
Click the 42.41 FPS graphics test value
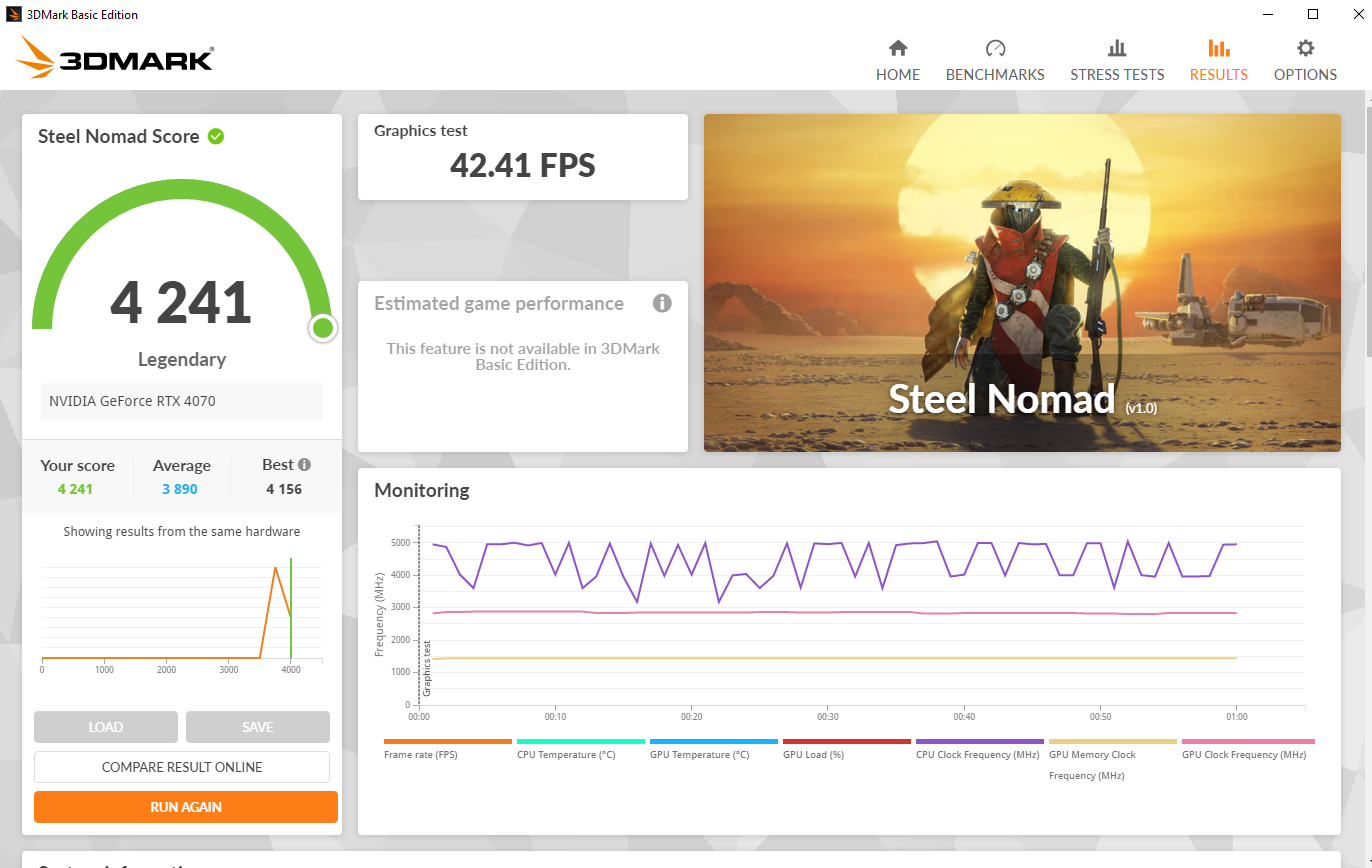point(523,165)
